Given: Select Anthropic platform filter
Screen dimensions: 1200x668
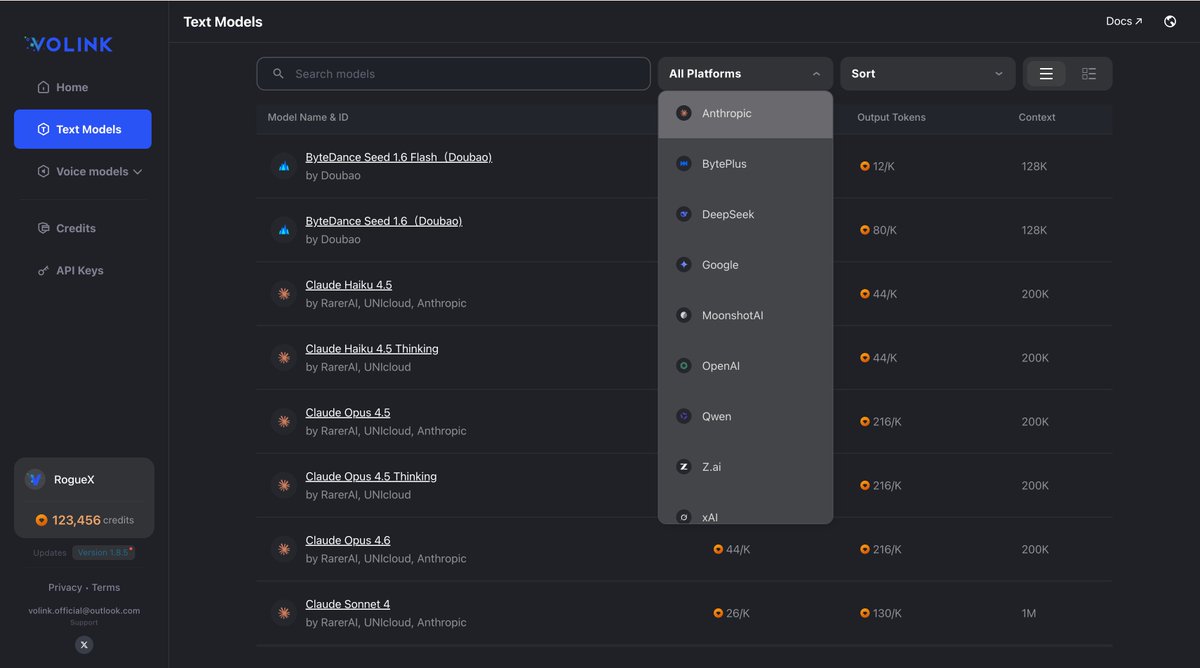Looking at the screenshot, I should (x=745, y=114).
